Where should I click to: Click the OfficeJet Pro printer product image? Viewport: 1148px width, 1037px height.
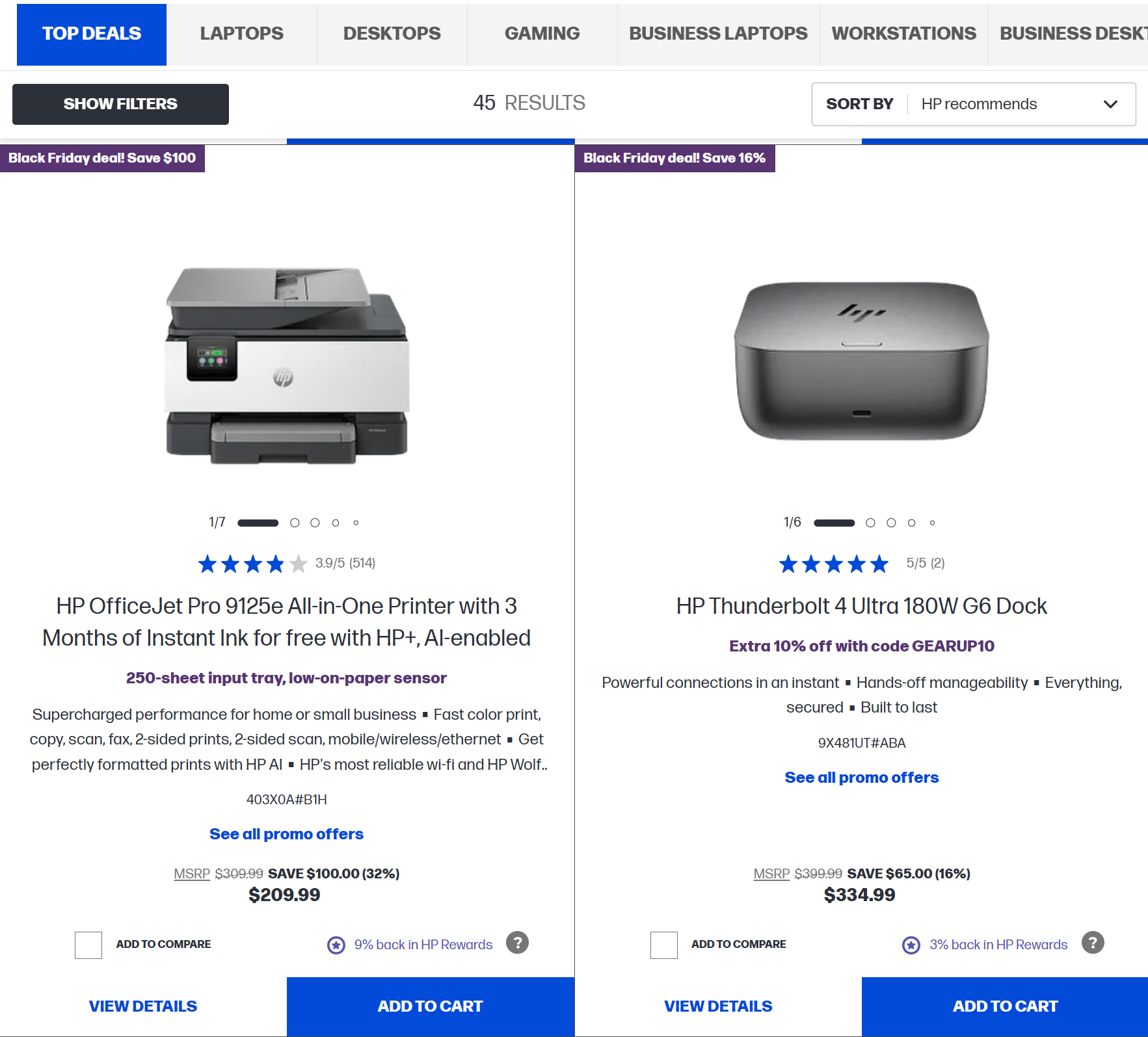[x=287, y=365]
